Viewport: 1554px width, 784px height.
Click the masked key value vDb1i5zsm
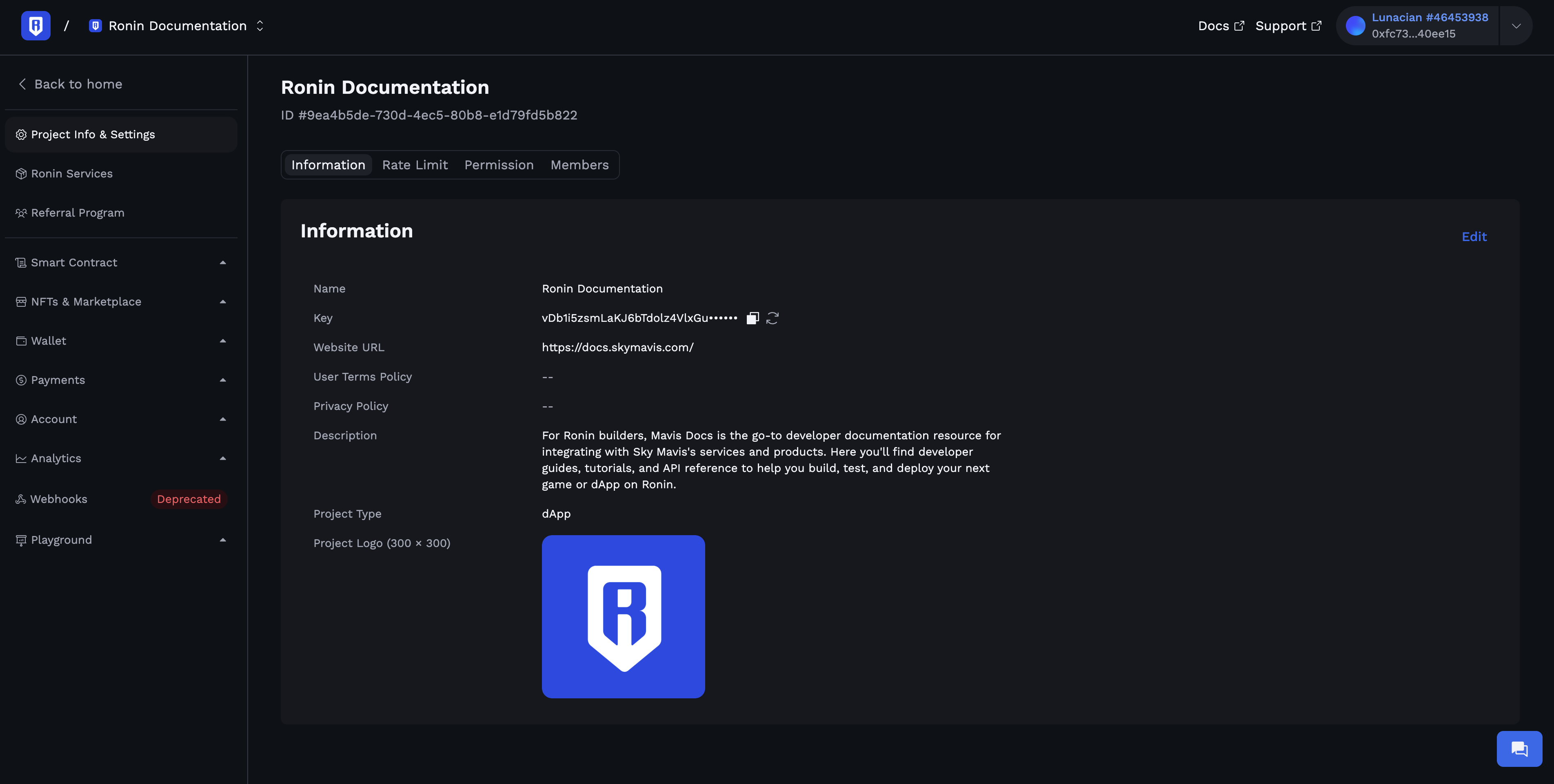pos(639,318)
